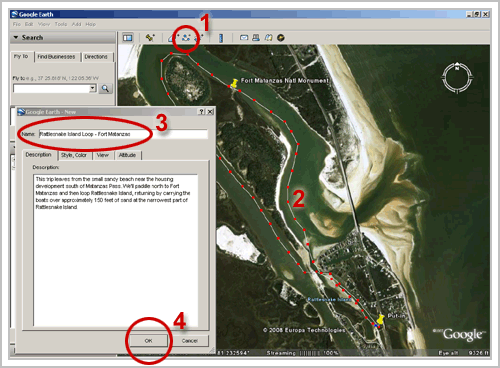The height and width of the screenshot is (368, 500).
Task: Open View in Google Maps icon
Action: pyautogui.click(x=268, y=38)
